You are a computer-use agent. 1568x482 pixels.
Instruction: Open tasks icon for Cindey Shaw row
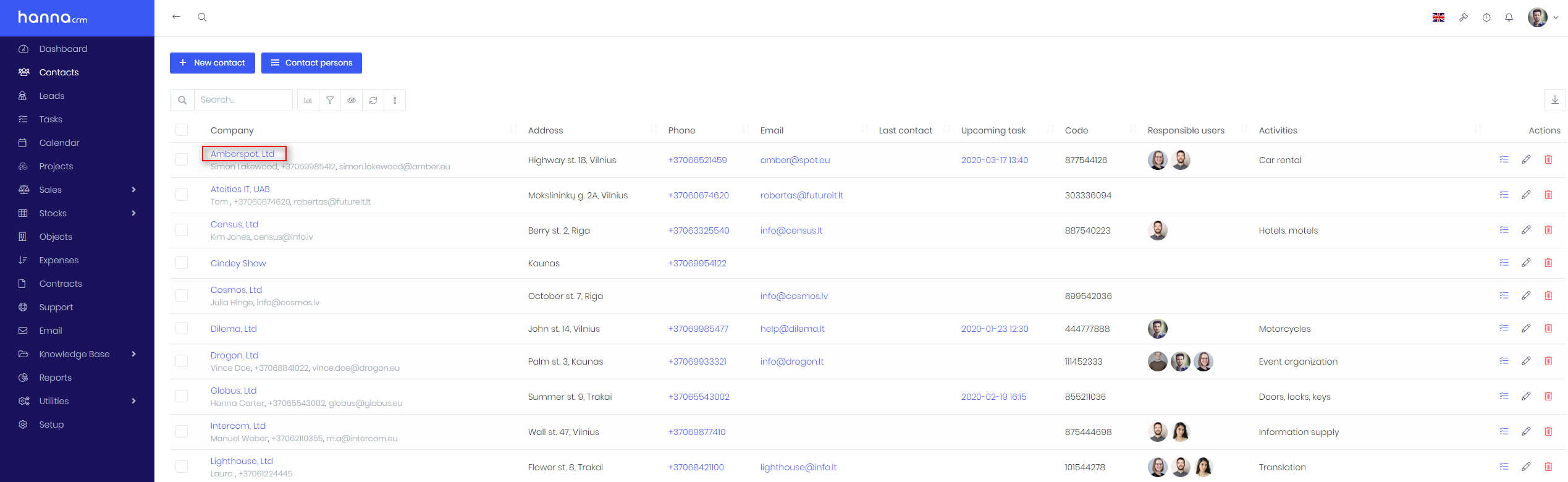[1504, 263]
